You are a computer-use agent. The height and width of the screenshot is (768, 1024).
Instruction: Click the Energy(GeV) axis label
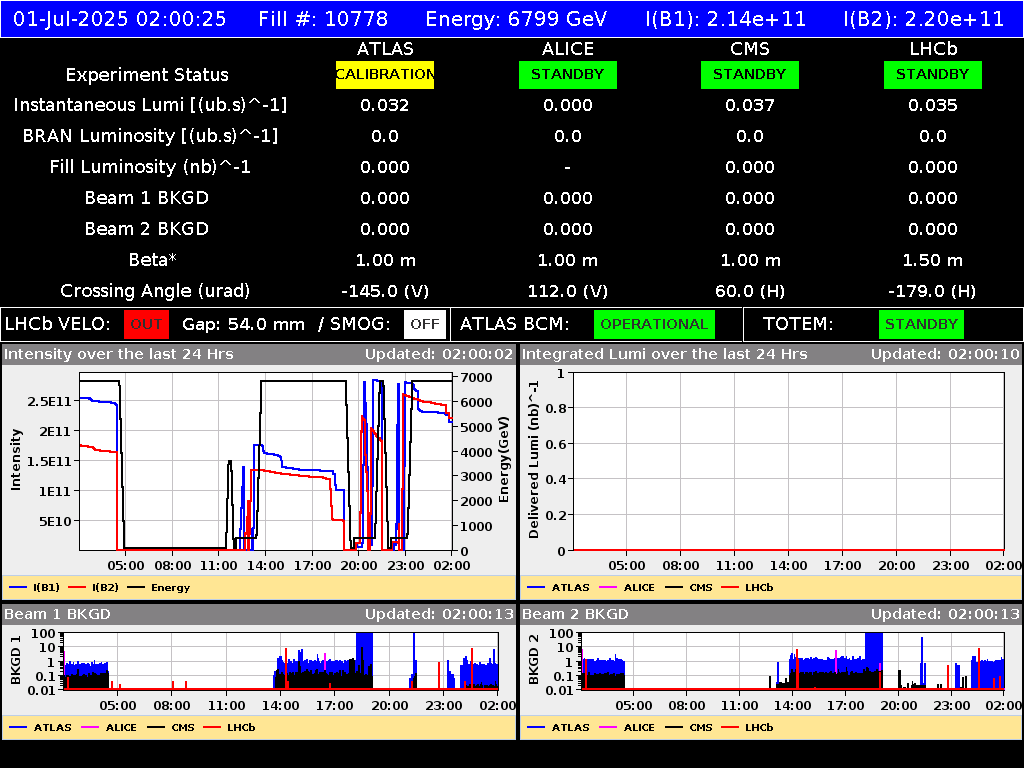tap(504, 460)
